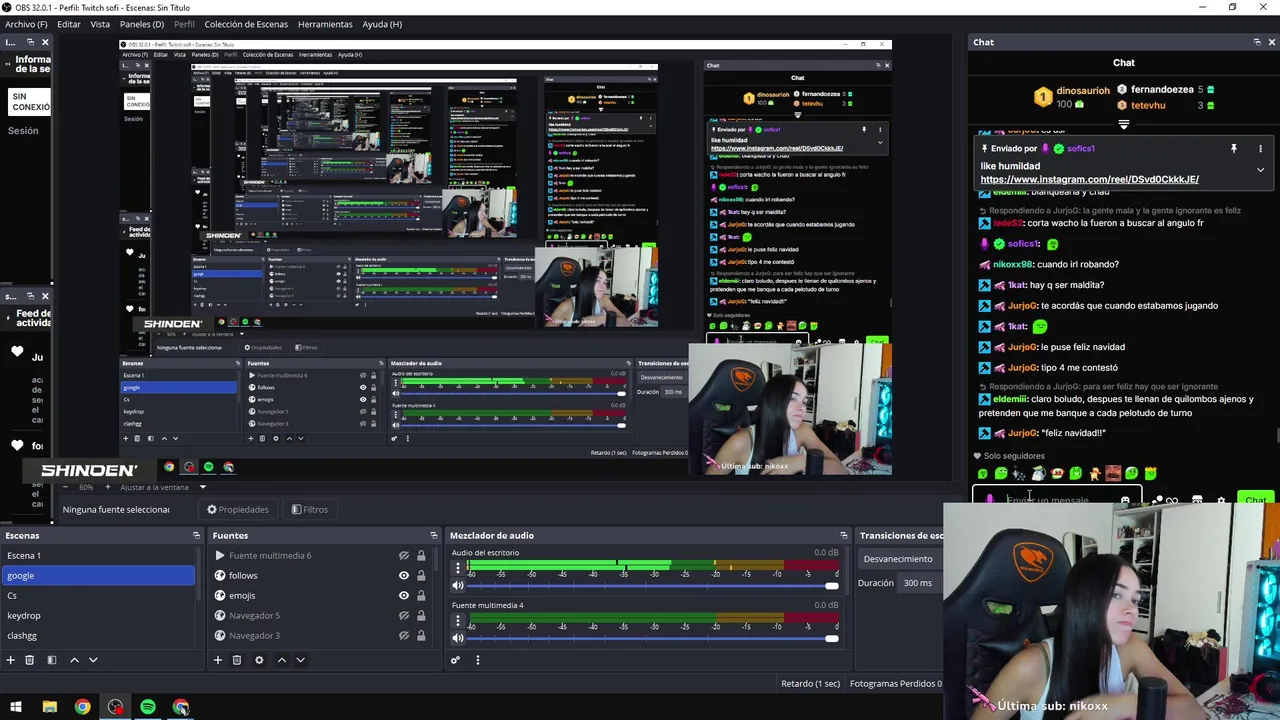Image resolution: width=1280 pixels, height=720 pixels.
Task: Collapse the chat leaderboard arrow
Action: click(1124, 125)
